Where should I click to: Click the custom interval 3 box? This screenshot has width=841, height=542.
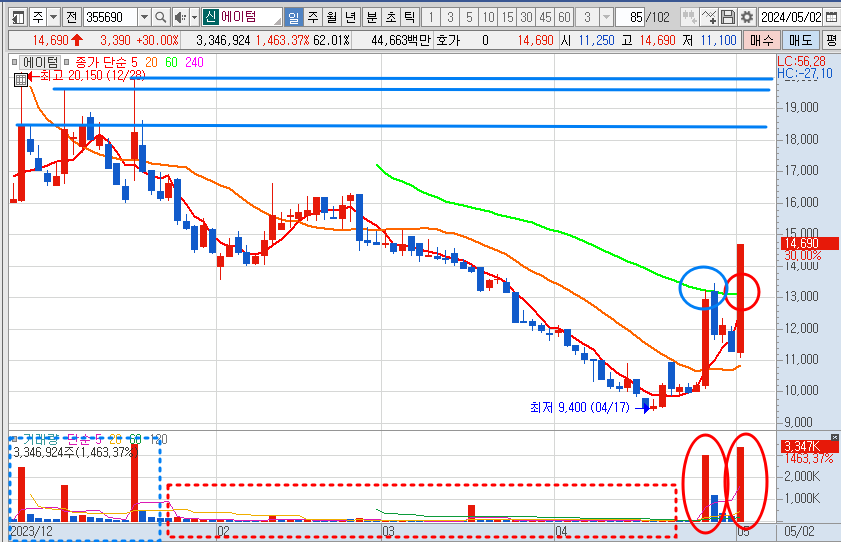[587, 18]
